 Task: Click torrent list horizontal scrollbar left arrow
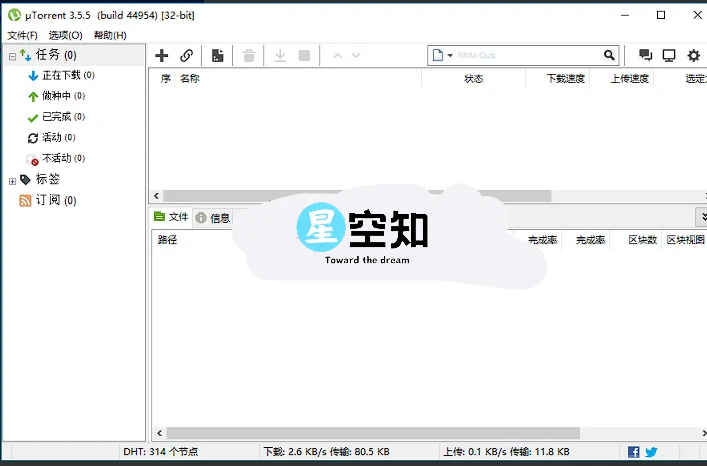(x=156, y=196)
